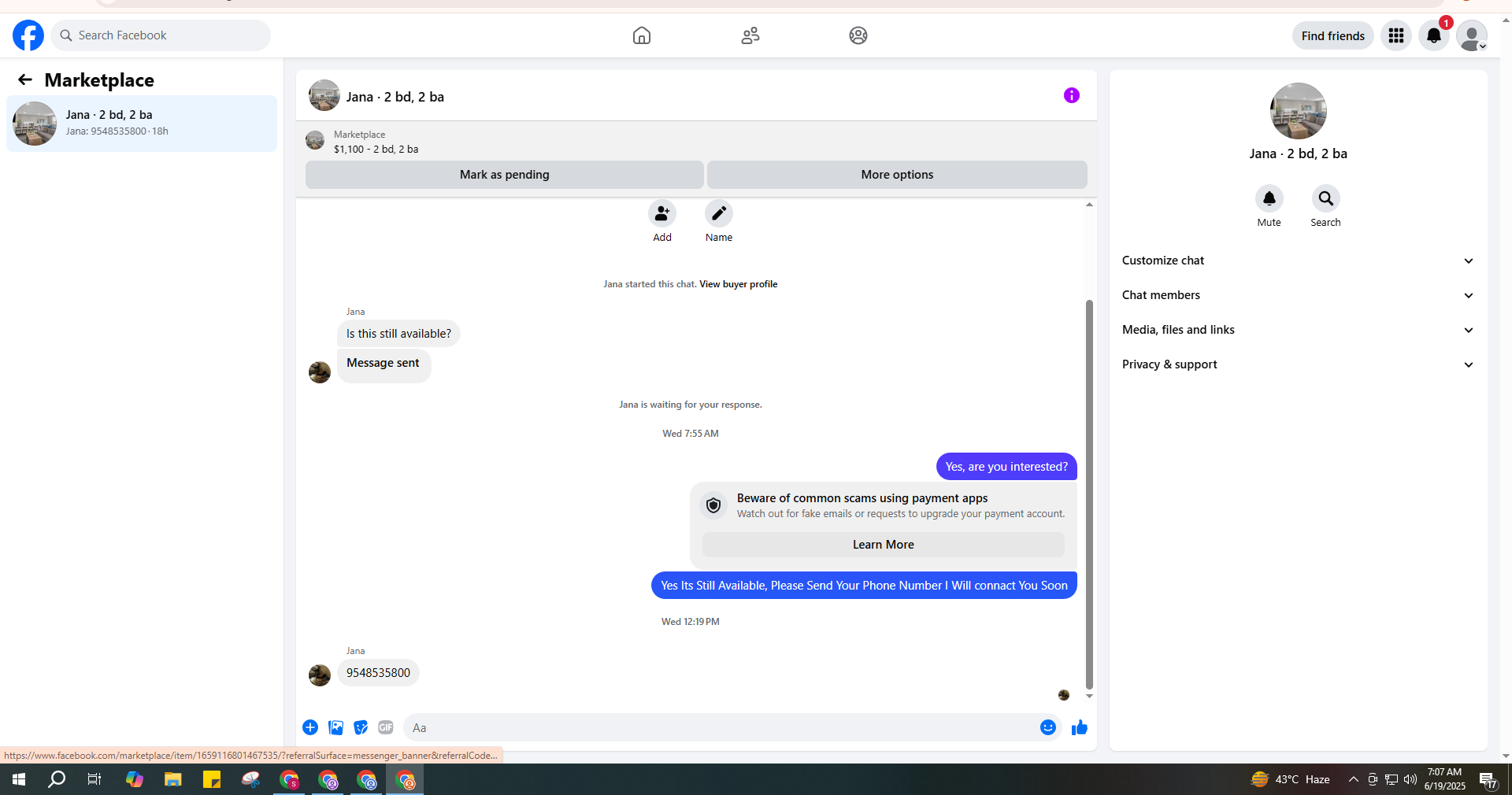1512x795 pixels.
Task: Click the chat scroll-up arrow
Action: click(1089, 205)
